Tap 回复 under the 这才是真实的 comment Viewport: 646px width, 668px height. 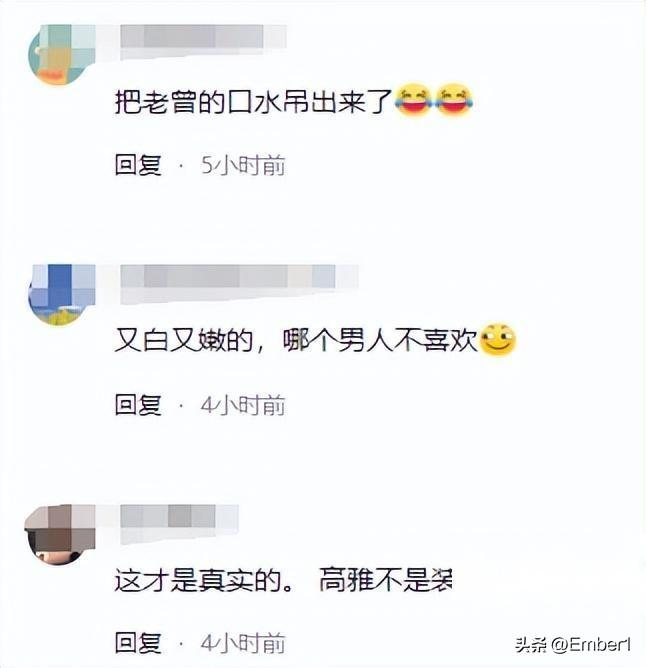[138, 643]
